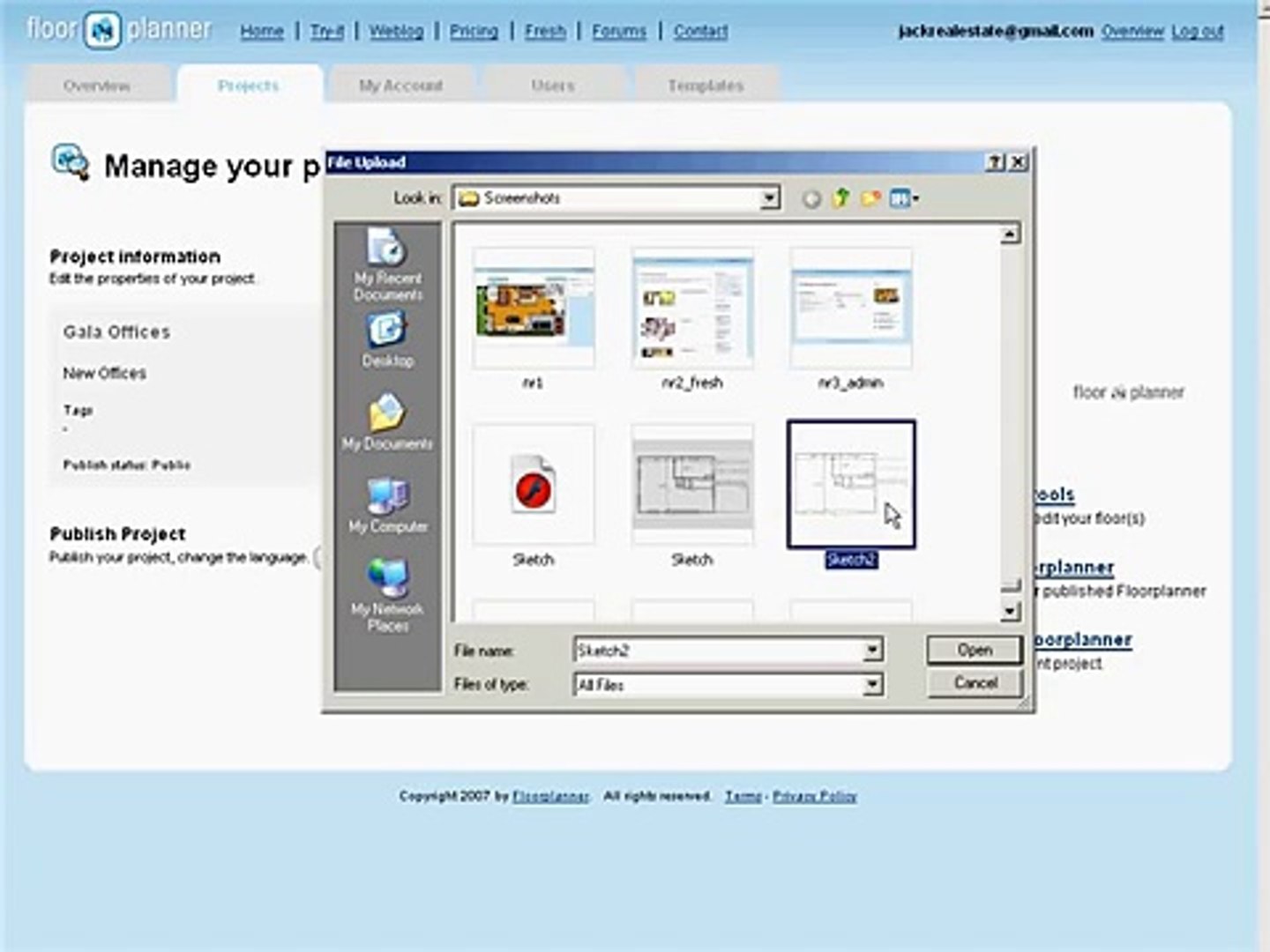Viewport: 1270px width, 952px height.
Task: Open My Recent Documents in sidebar
Action: click(387, 264)
